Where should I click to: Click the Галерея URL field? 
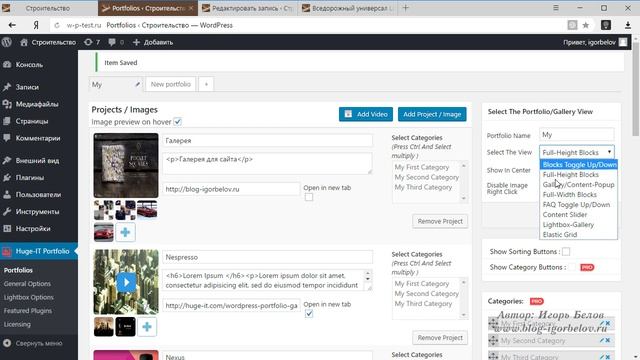[x=231, y=189]
